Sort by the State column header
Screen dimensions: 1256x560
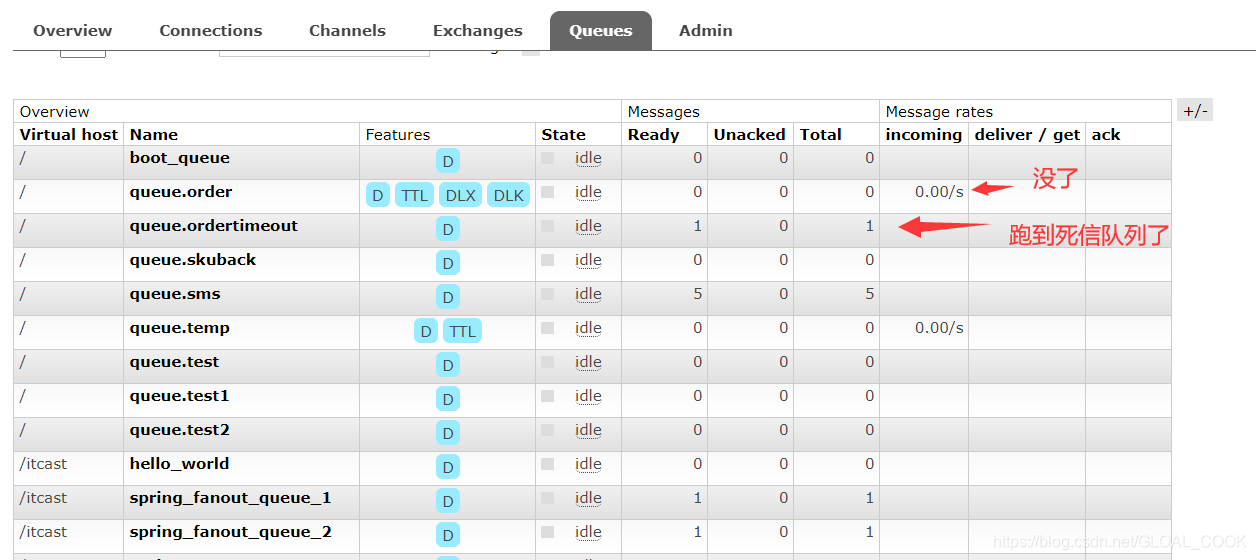point(564,134)
